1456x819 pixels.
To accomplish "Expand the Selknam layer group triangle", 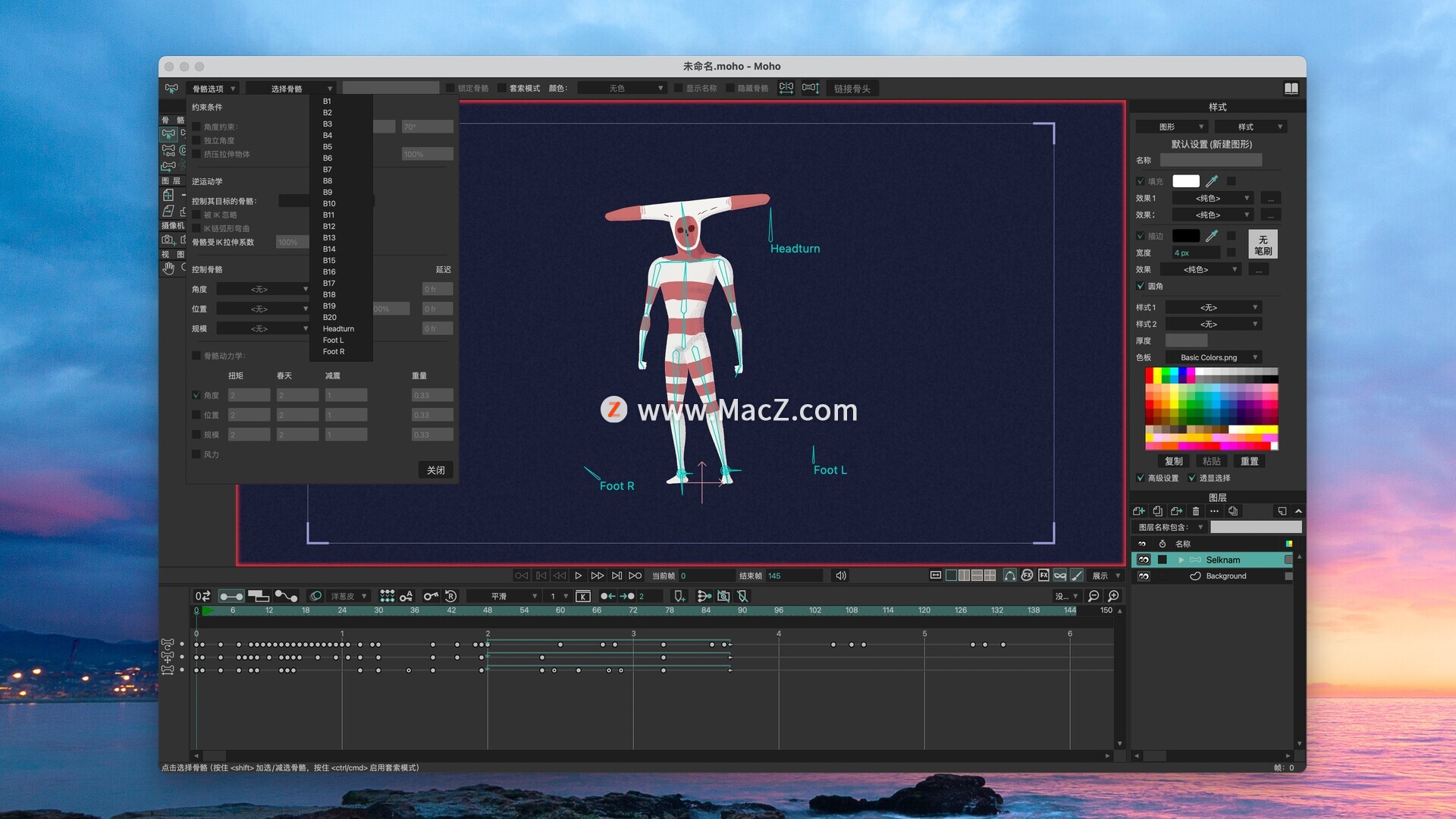I will 1181,560.
